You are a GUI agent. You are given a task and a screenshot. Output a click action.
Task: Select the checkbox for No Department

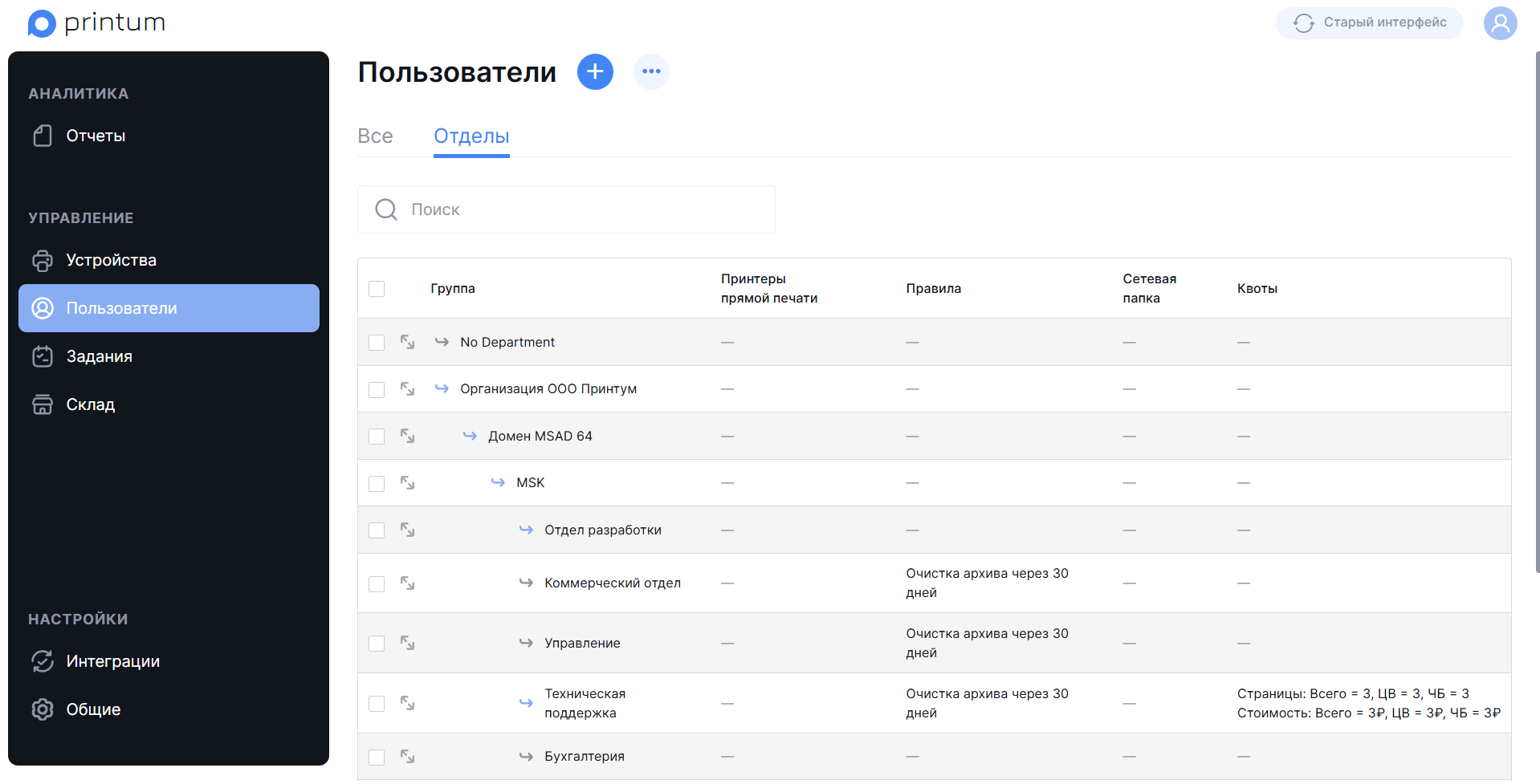377,343
